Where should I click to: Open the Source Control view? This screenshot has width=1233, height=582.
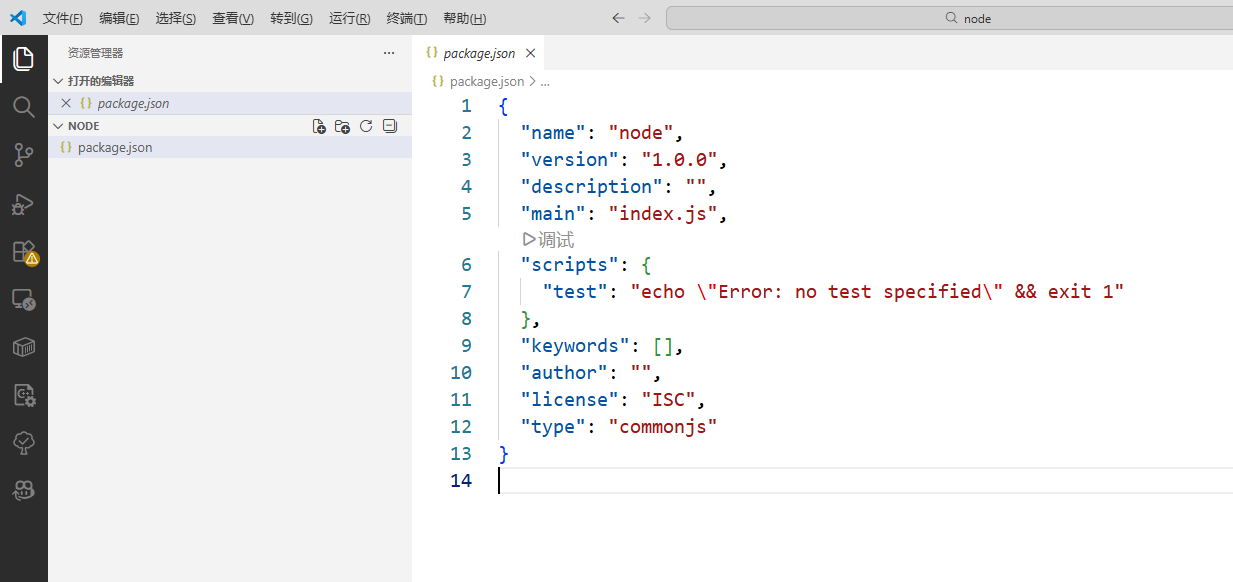click(23, 155)
